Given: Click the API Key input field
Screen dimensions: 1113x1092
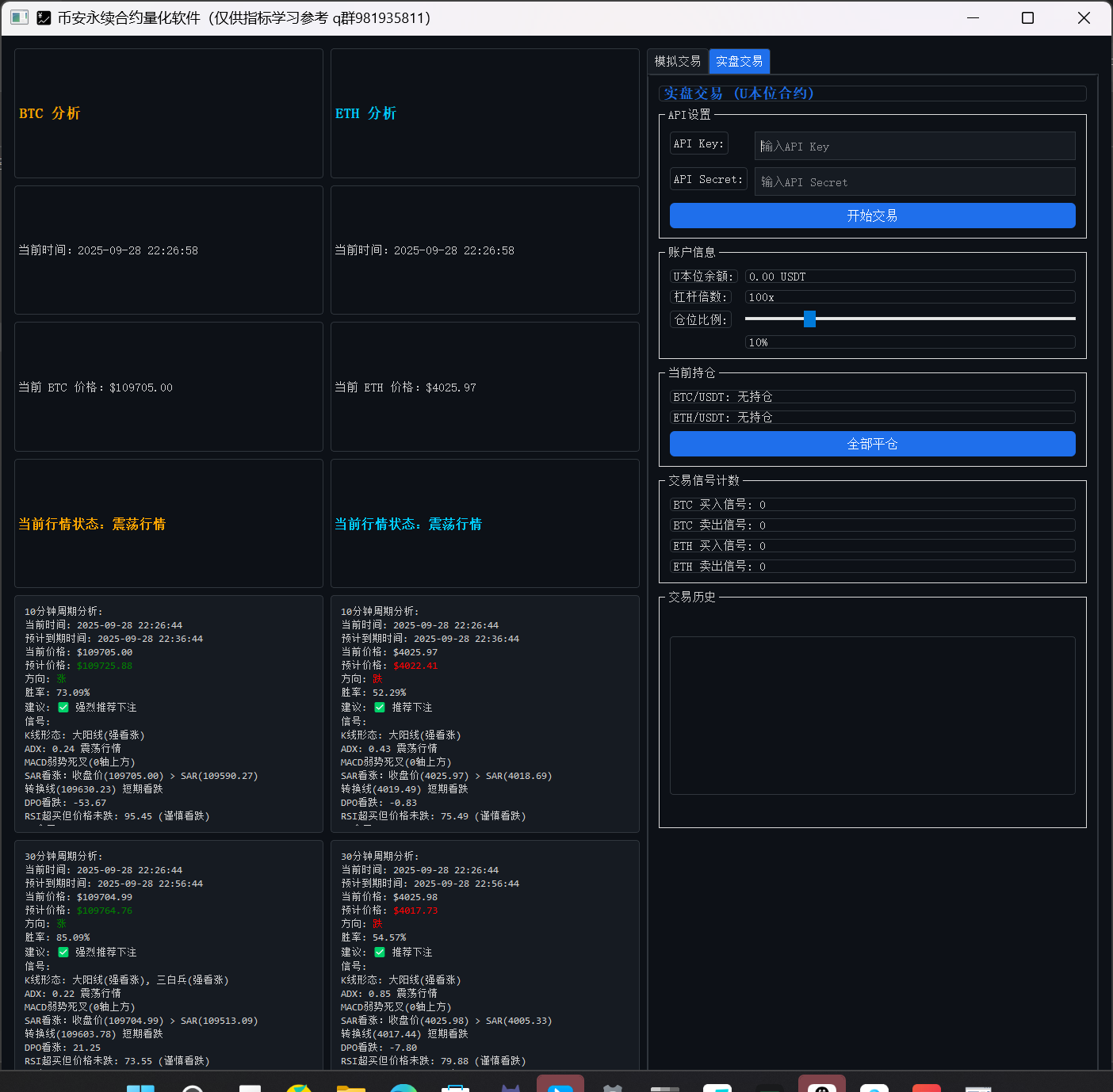Looking at the screenshot, I should point(914,146).
